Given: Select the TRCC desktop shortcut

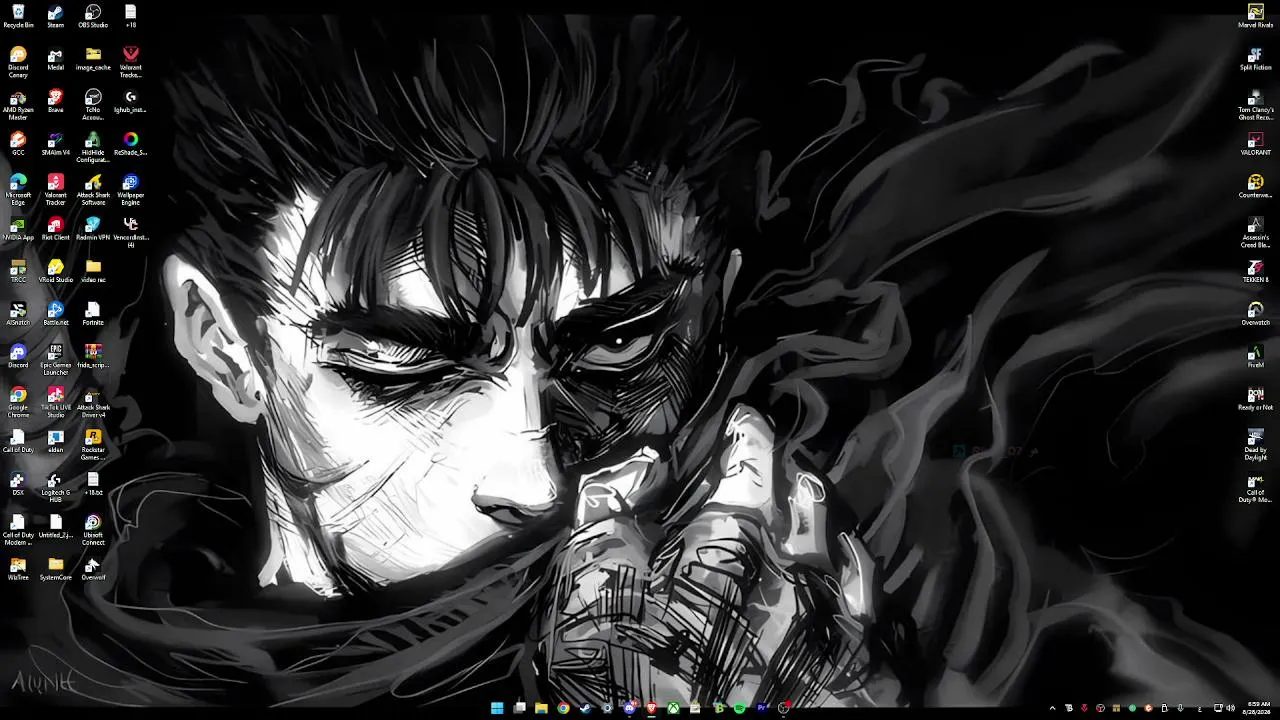Looking at the screenshot, I should point(18,272).
